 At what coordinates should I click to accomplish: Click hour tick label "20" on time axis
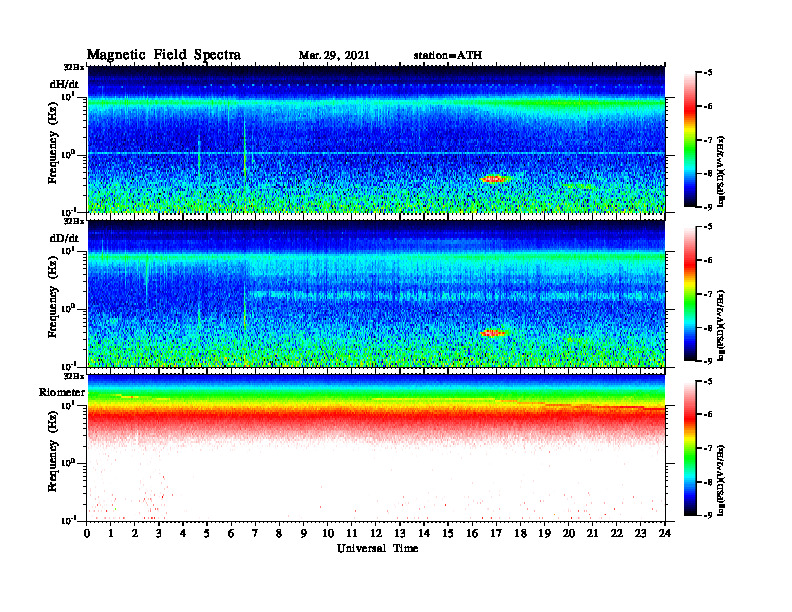[569, 533]
